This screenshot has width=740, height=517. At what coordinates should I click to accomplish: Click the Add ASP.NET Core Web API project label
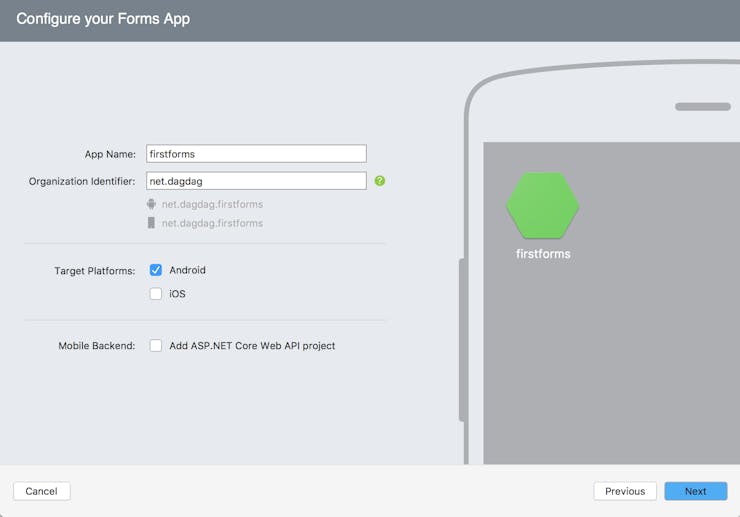[x=252, y=346]
